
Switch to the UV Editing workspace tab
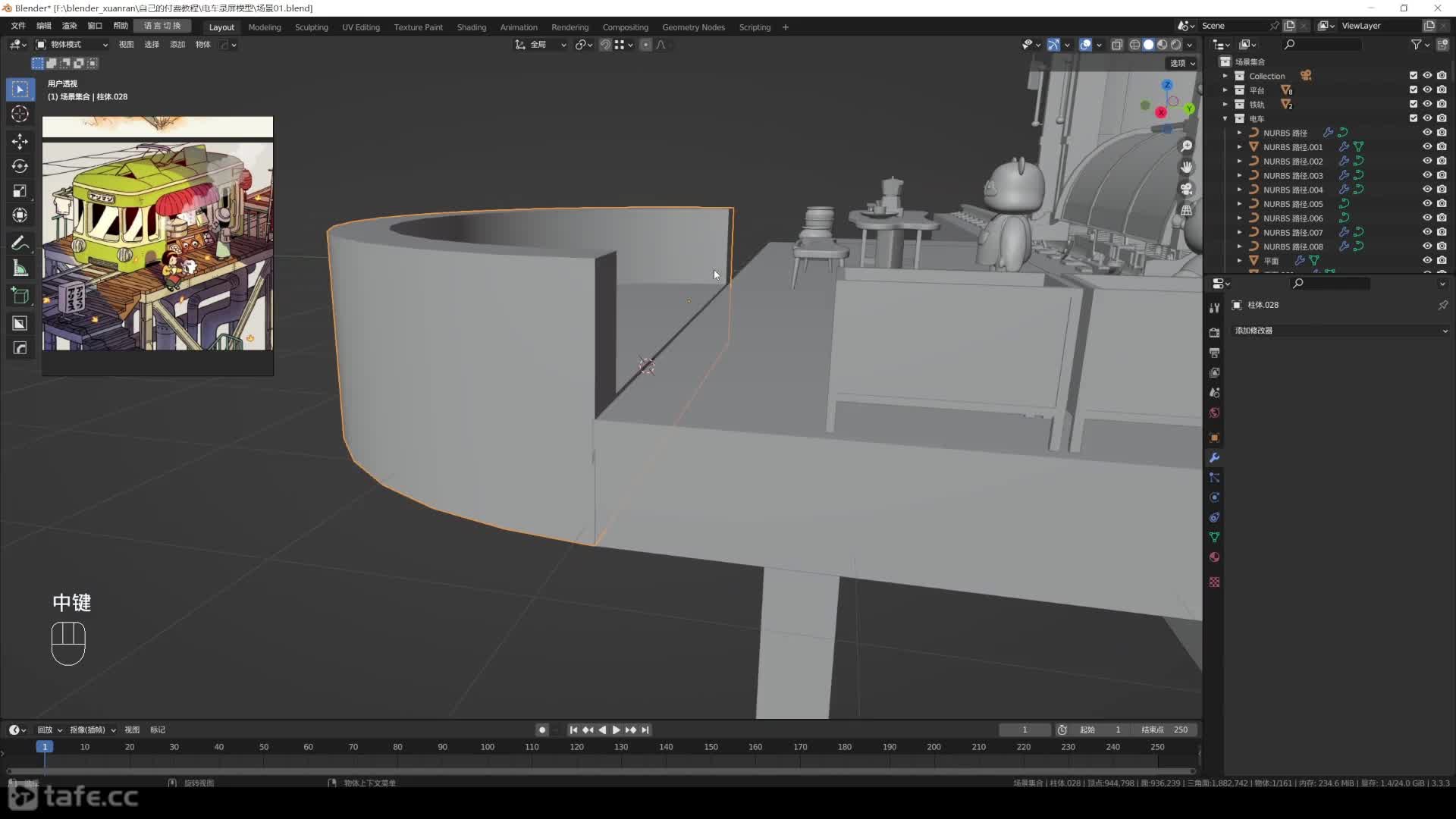[361, 27]
